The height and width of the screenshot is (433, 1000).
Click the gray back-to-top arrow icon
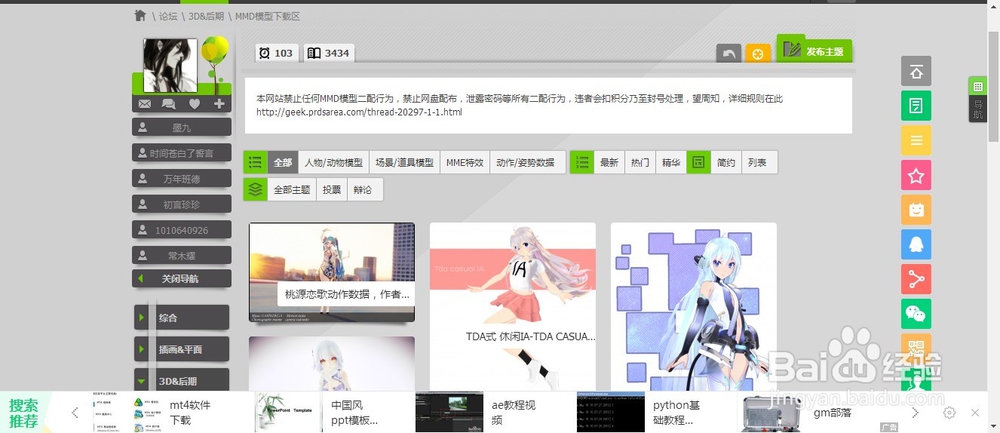[916, 71]
